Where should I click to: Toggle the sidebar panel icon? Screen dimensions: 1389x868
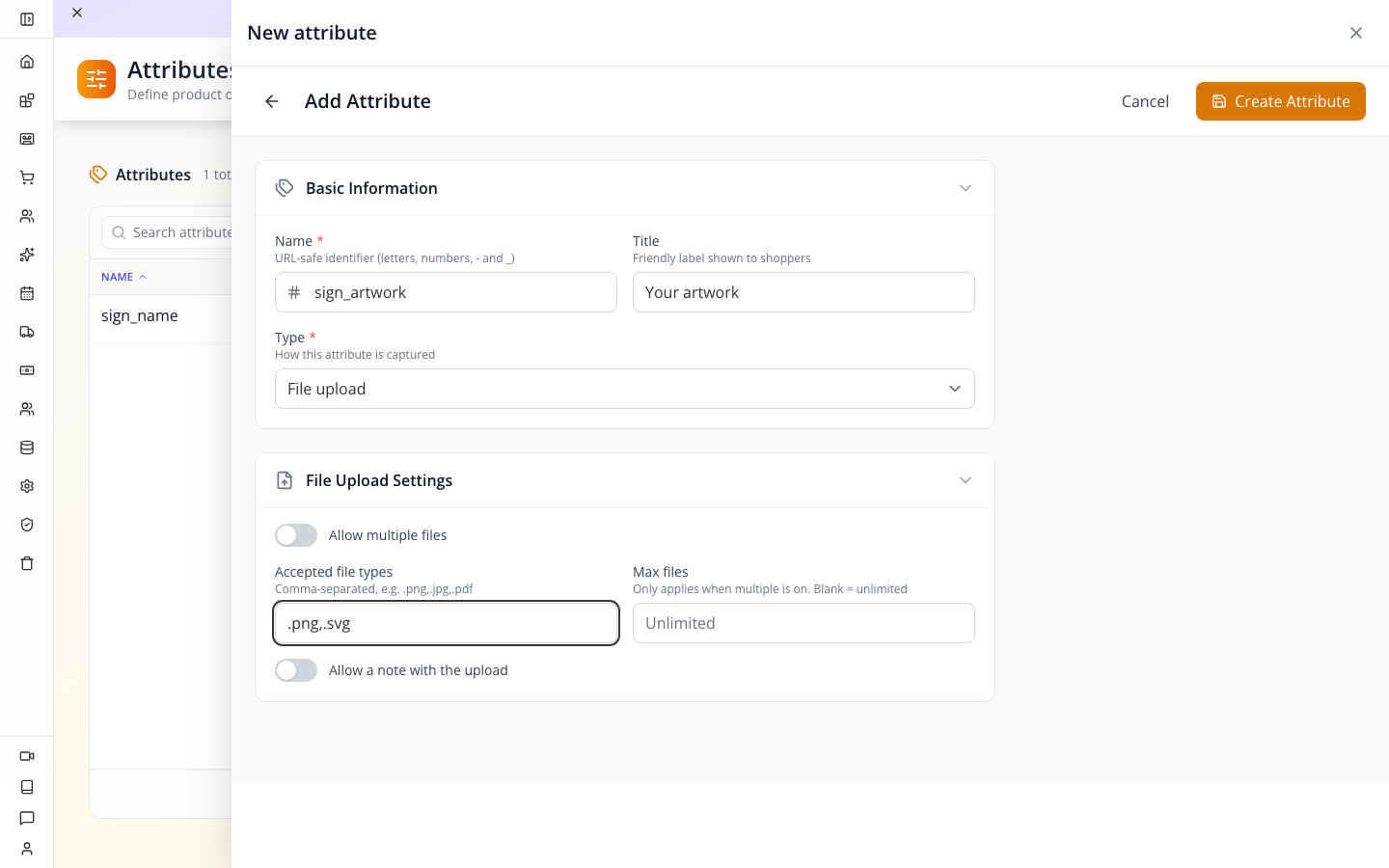coord(27,19)
